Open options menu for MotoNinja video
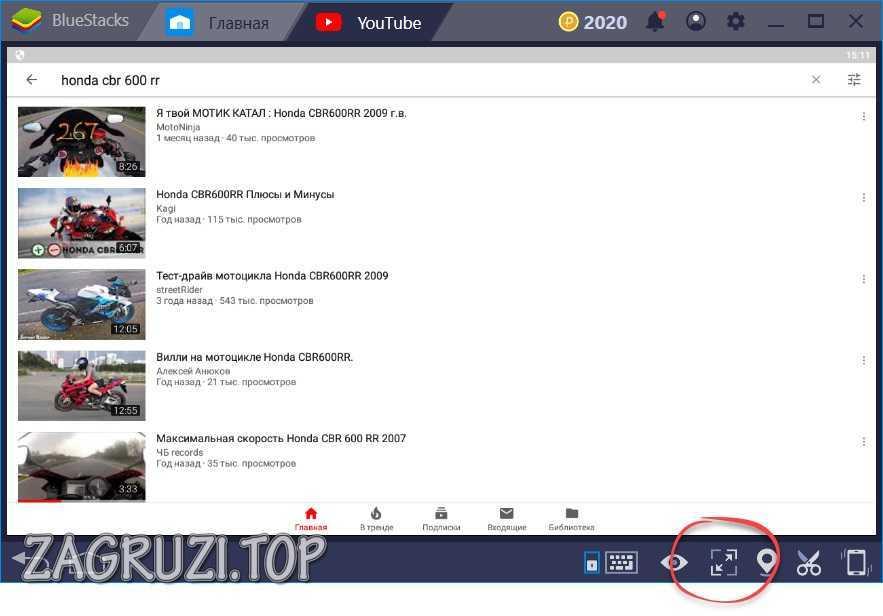 coord(864,117)
